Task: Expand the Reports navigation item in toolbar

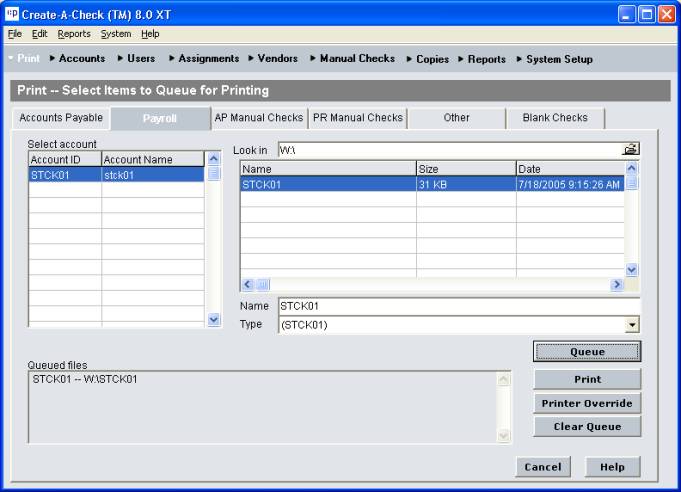Action: pyautogui.click(x=482, y=59)
